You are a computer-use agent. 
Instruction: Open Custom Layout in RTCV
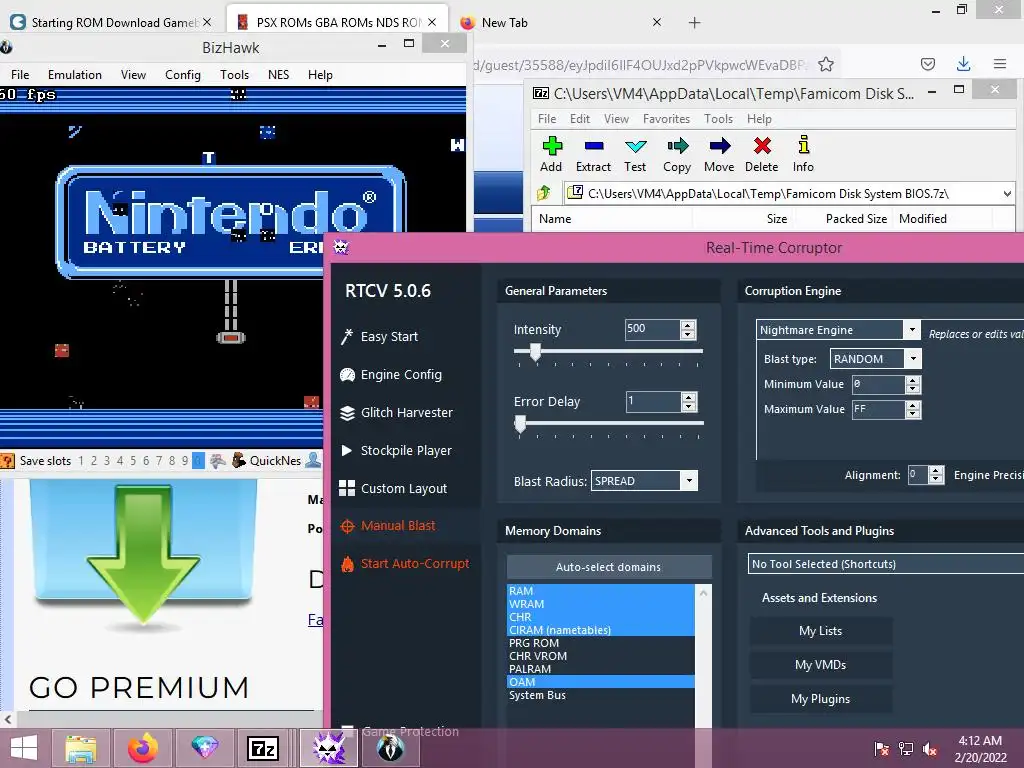coord(393,488)
